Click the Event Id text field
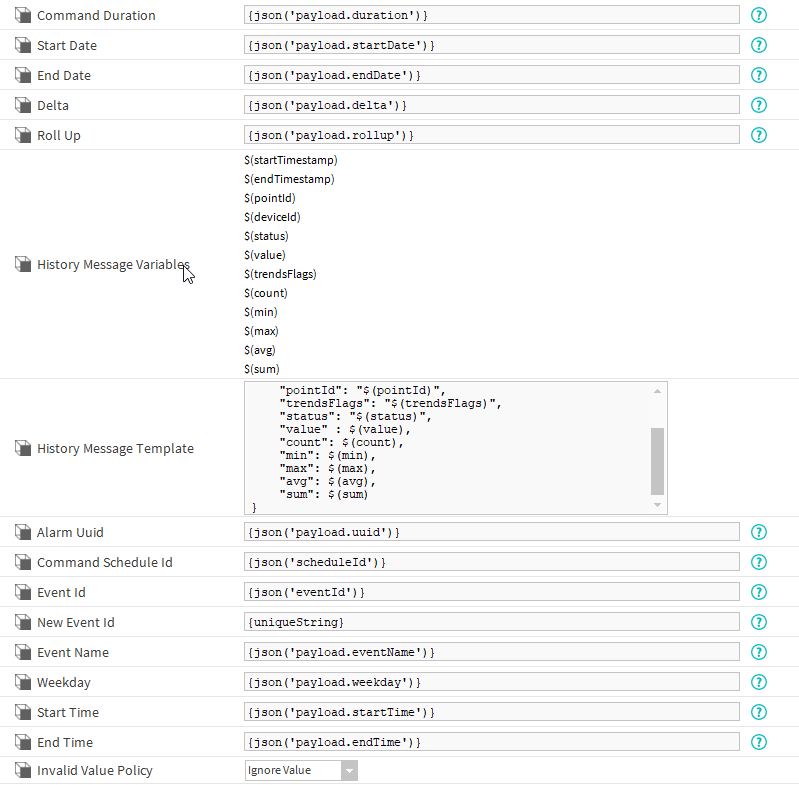 click(491, 592)
